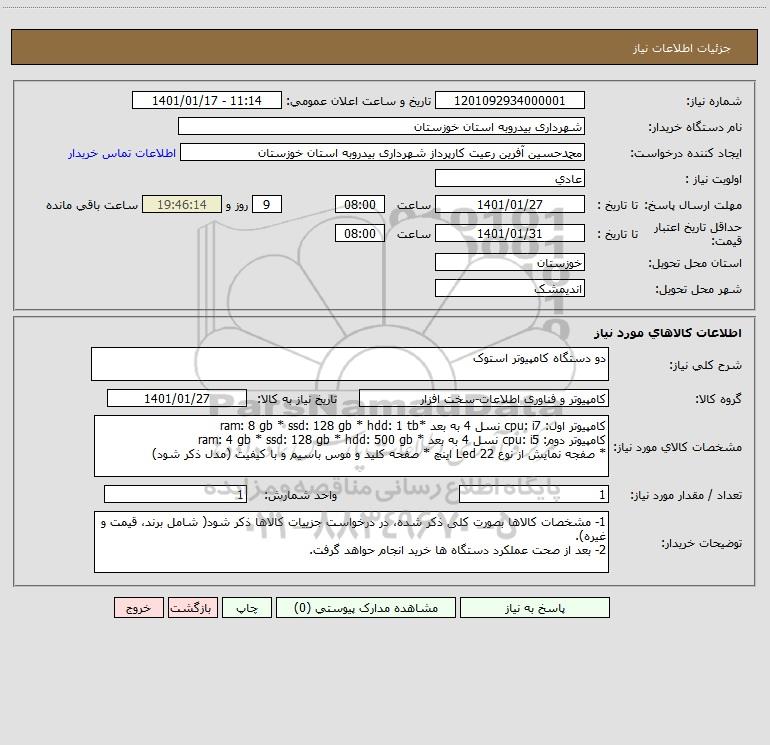
Task: Click the text ساعت باقی مانده
Action: pyautogui.click(x=92, y=205)
